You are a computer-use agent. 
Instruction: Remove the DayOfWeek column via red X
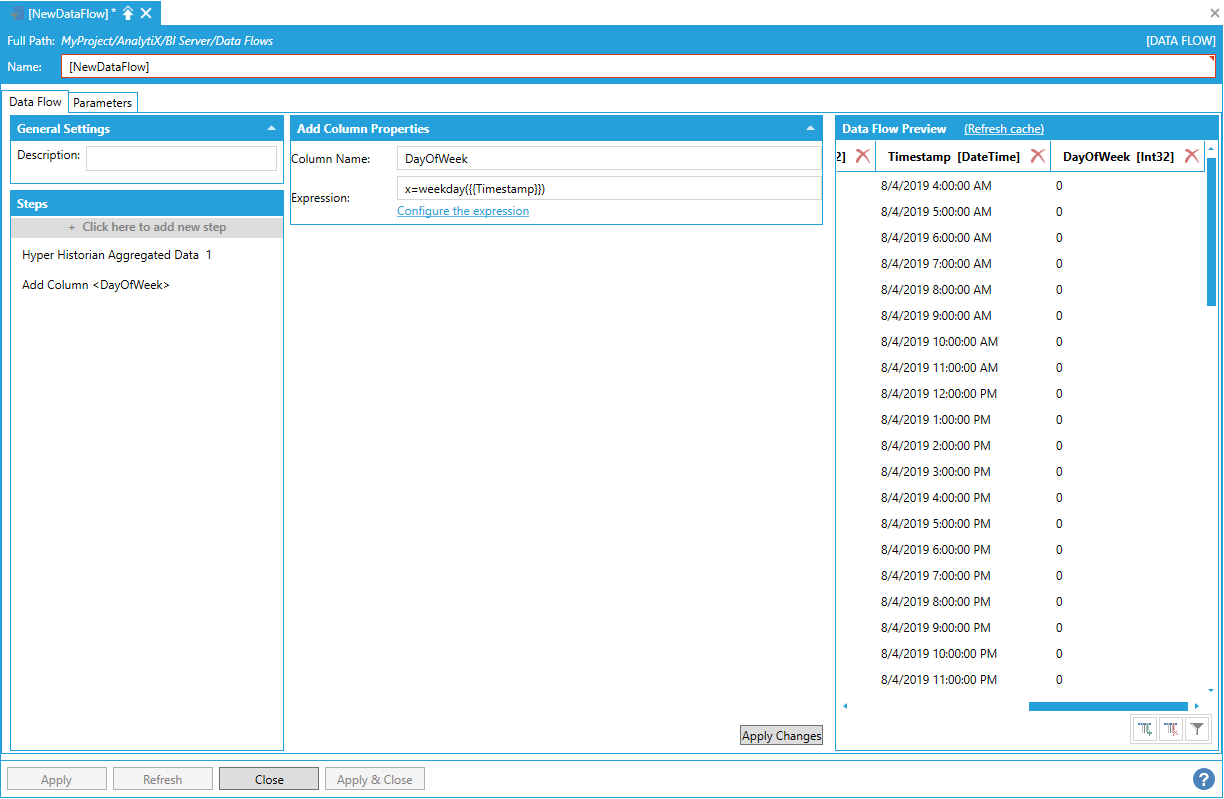[1191, 156]
